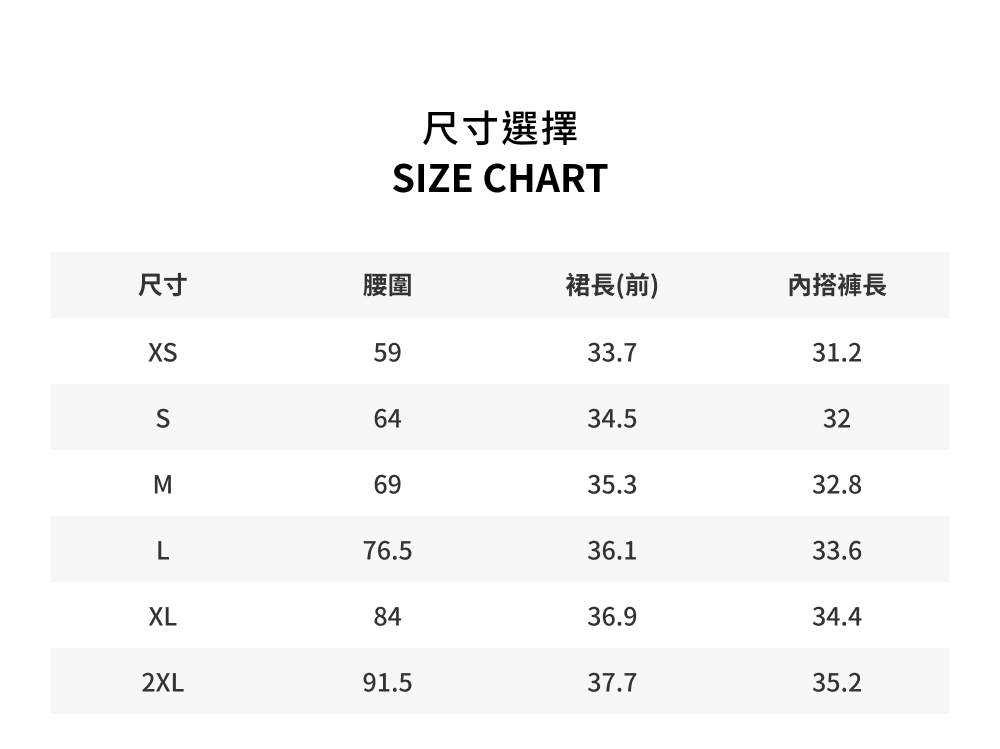Click the 裙長(前) column header
The image size is (1000, 749).
click(x=612, y=285)
